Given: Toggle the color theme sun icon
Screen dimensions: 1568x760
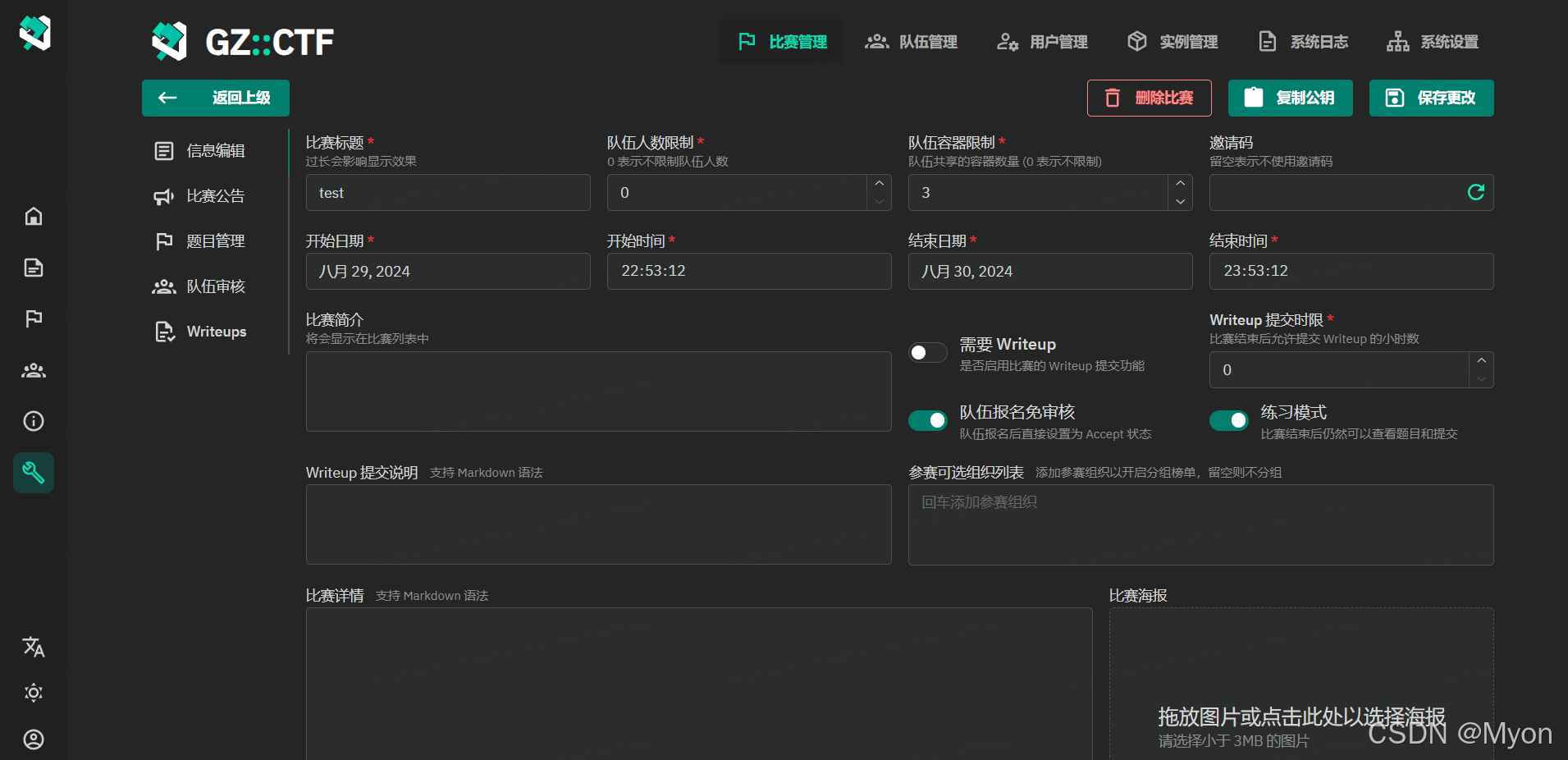Looking at the screenshot, I should click(x=34, y=693).
